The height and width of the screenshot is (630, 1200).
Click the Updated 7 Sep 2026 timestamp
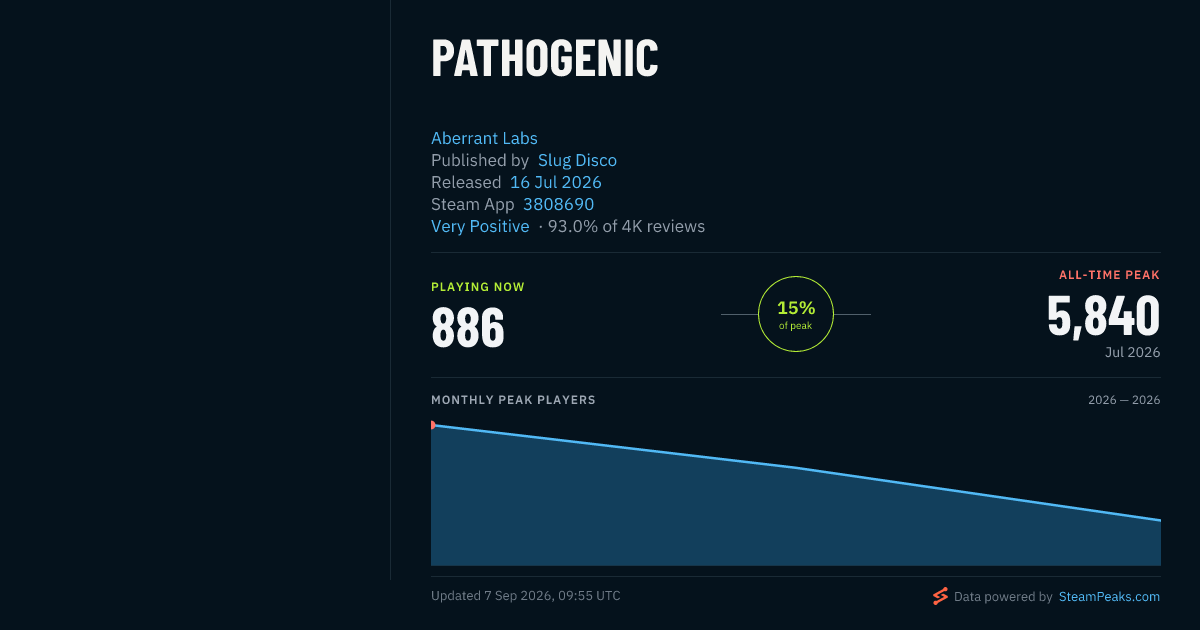tap(526, 596)
